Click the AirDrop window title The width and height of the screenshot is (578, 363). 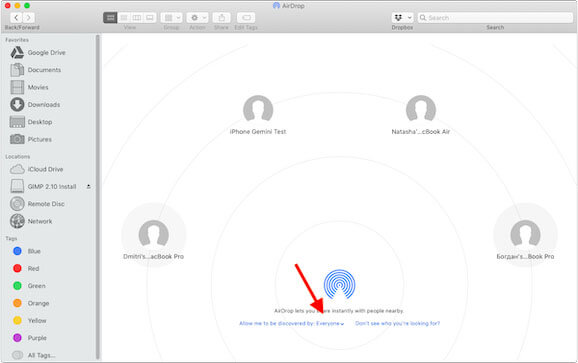pyautogui.click(x=289, y=6)
